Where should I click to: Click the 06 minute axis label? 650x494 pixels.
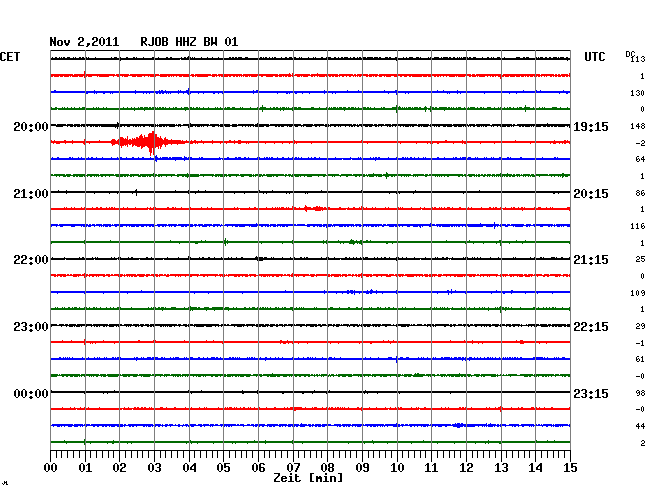(258, 468)
